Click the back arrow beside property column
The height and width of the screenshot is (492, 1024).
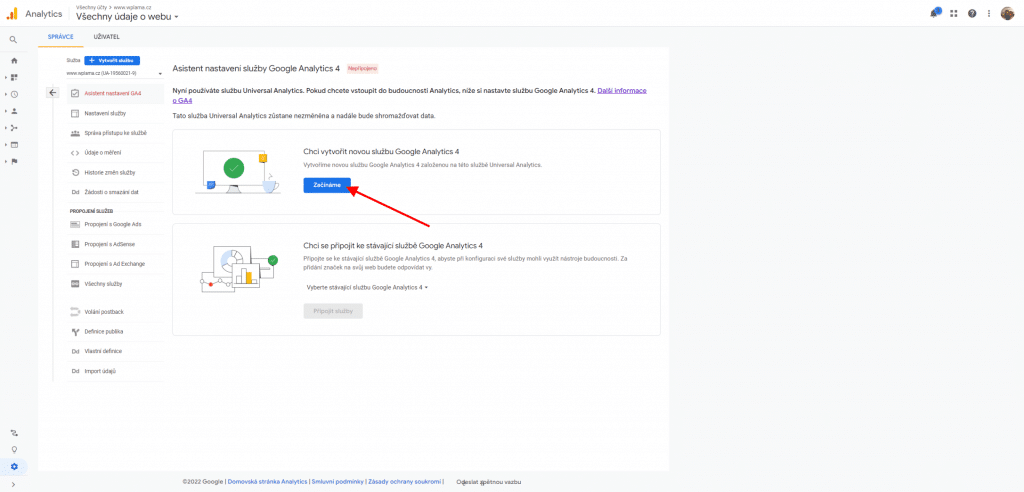pyautogui.click(x=53, y=93)
